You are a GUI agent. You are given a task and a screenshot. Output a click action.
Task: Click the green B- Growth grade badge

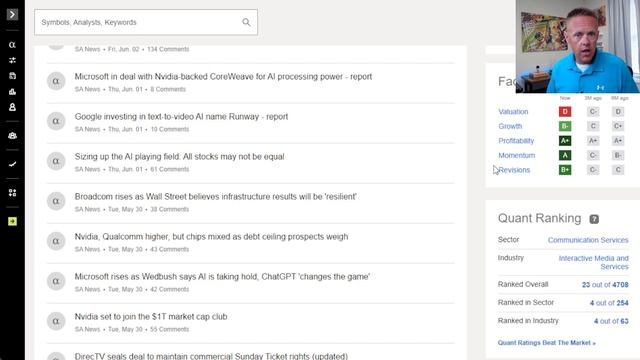(565, 126)
